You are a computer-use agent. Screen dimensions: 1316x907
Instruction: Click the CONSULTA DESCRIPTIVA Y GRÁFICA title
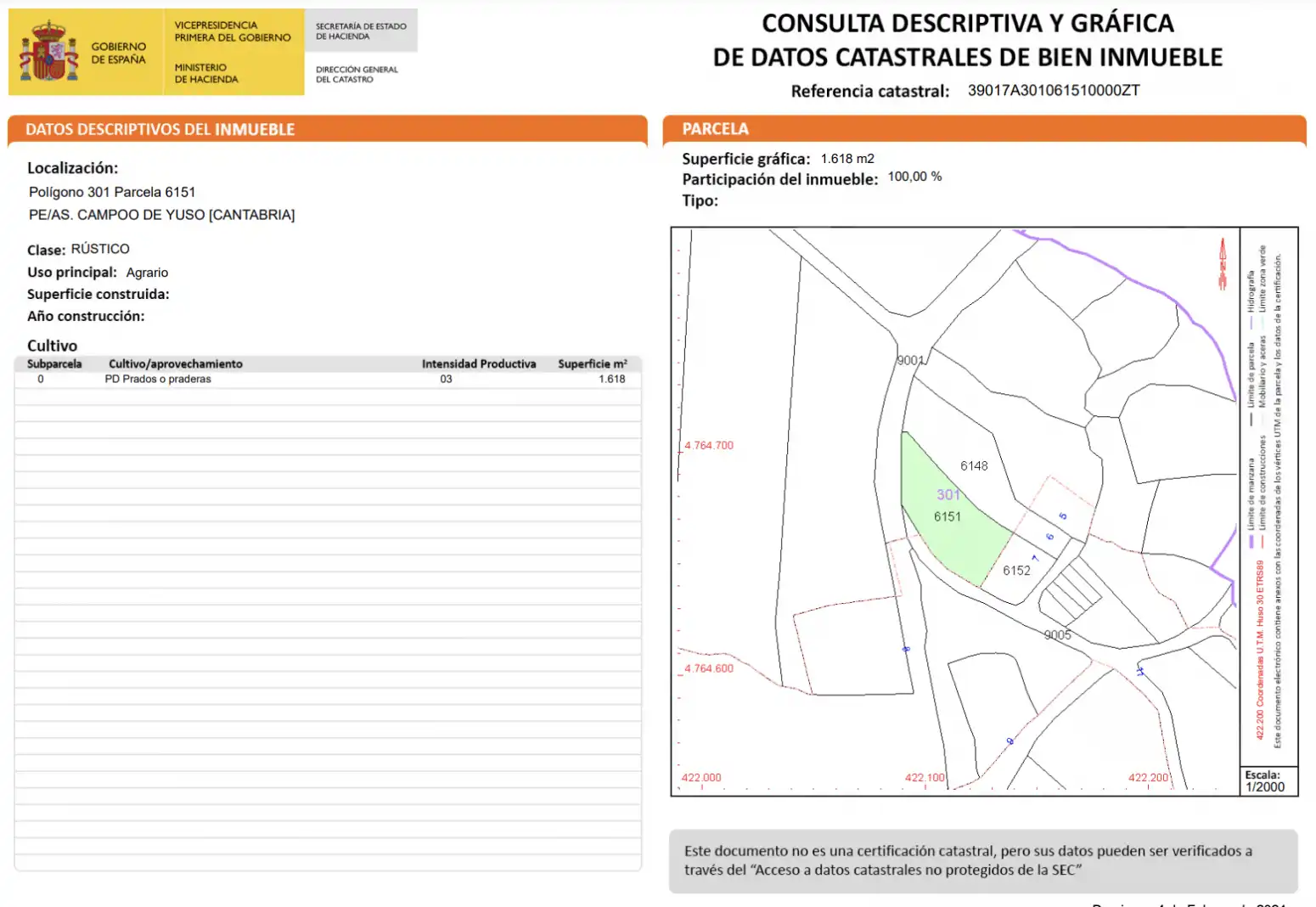click(x=968, y=40)
